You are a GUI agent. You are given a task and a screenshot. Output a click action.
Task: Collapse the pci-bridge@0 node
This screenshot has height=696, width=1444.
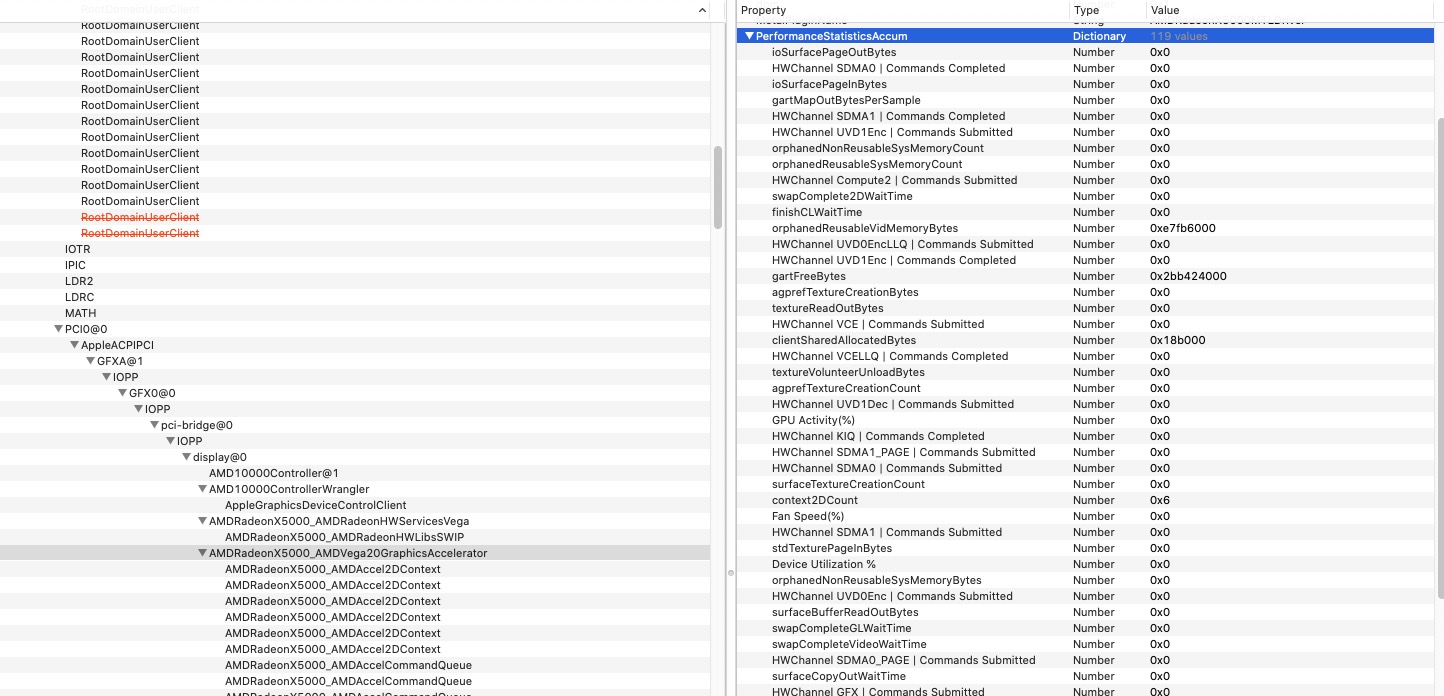(154, 425)
